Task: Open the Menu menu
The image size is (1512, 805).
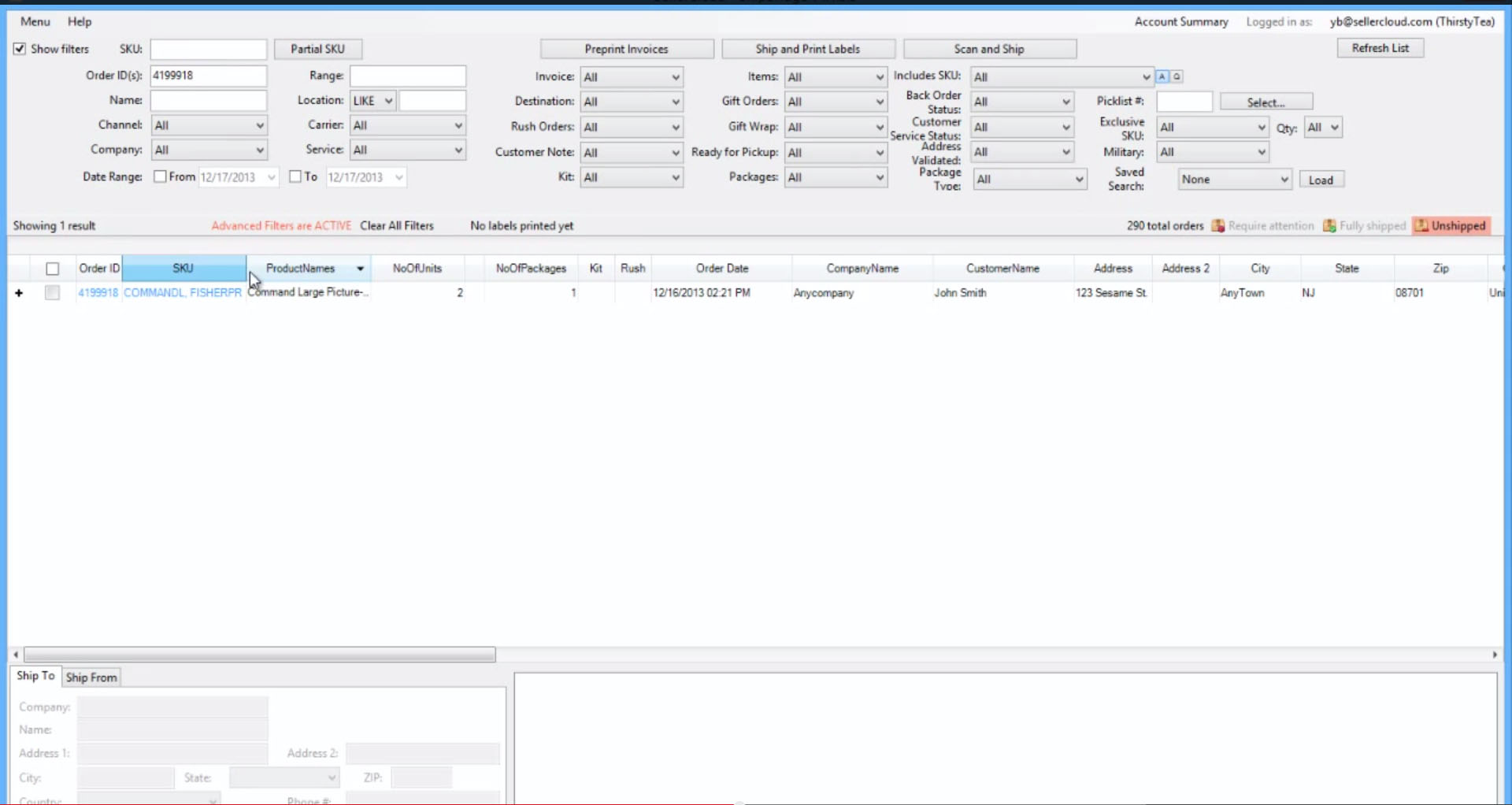Action: tap(35, 21)
